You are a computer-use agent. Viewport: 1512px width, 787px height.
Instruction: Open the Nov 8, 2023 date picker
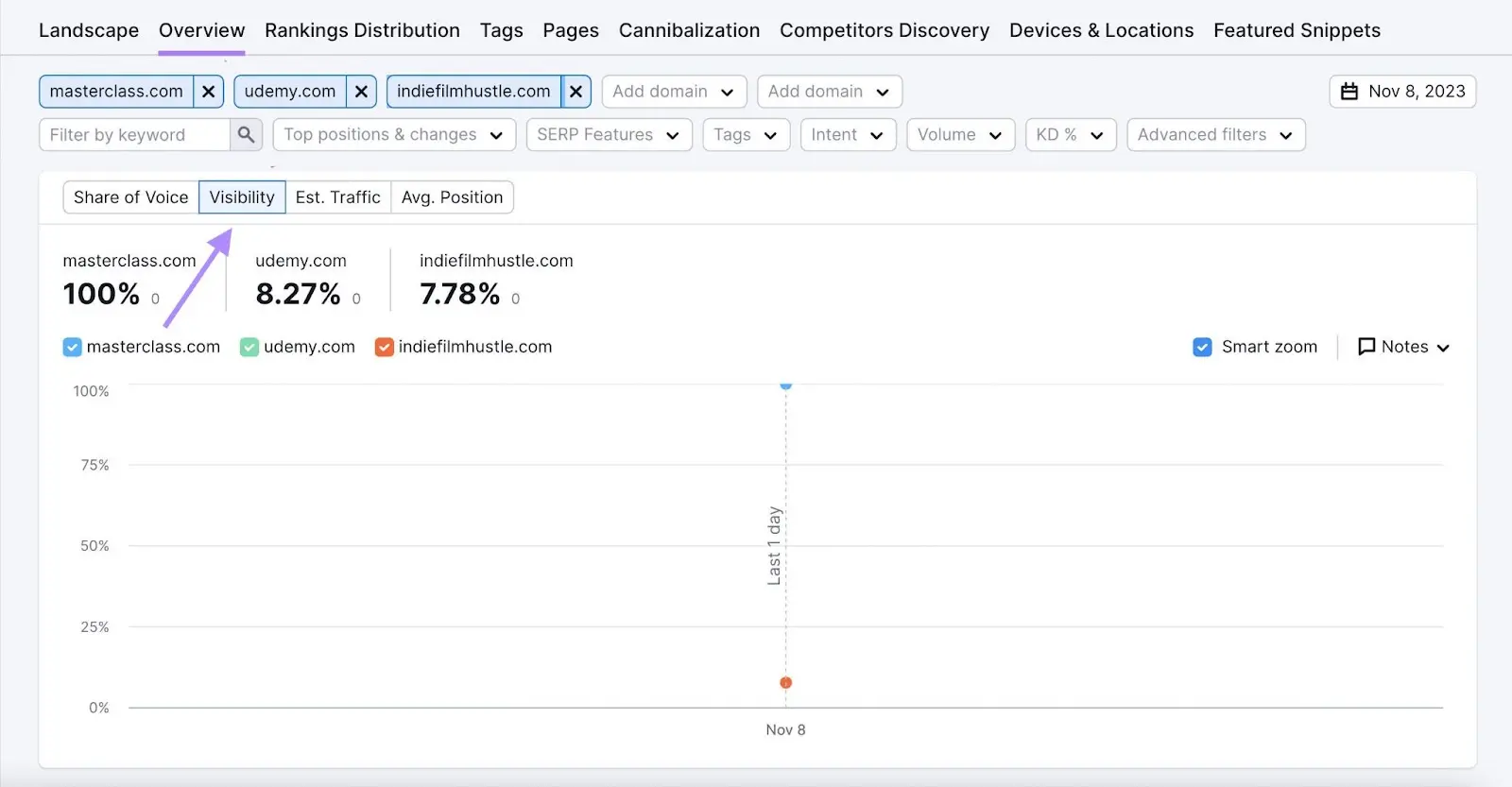[1402, 92]
